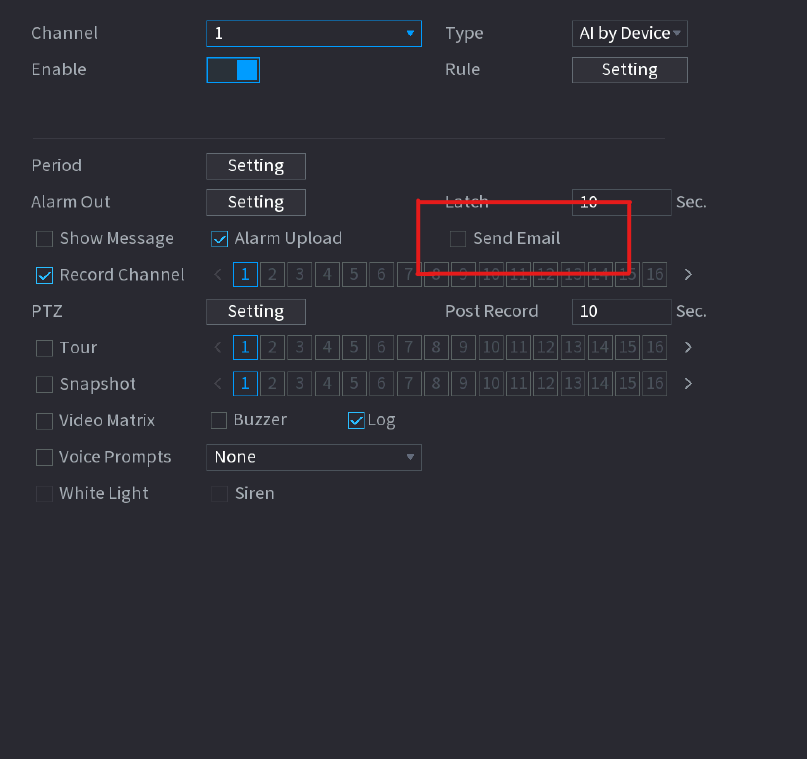Open the Type dropdown showing AI by Device

pyautogui.click(x=629, y=33)
